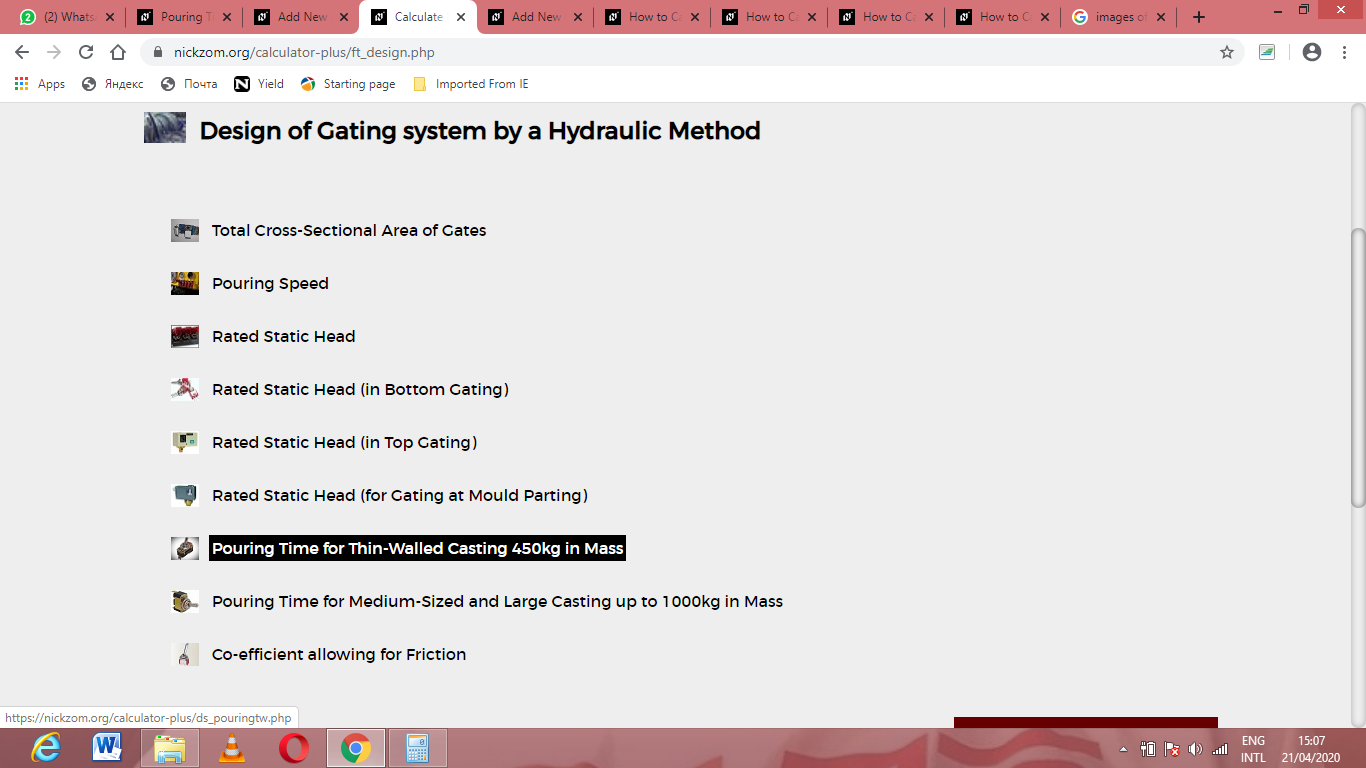The width and height of the screenshot is (1366, 768).
Task: Open a new tab with the plus button
Action: point(1199,17)
